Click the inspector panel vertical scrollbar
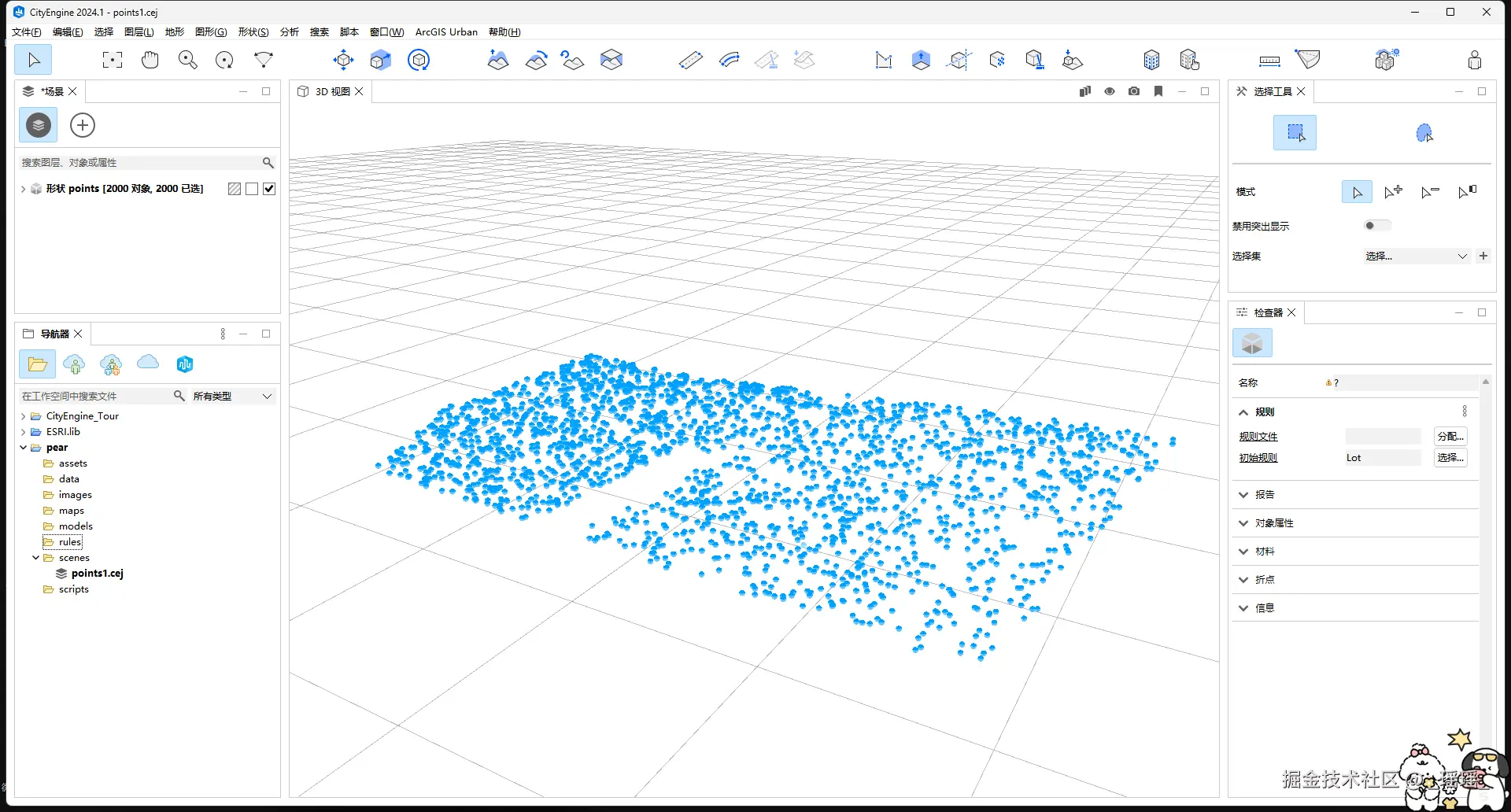This screenshot has height=812, width=1511. click(x=1486, y=551)
